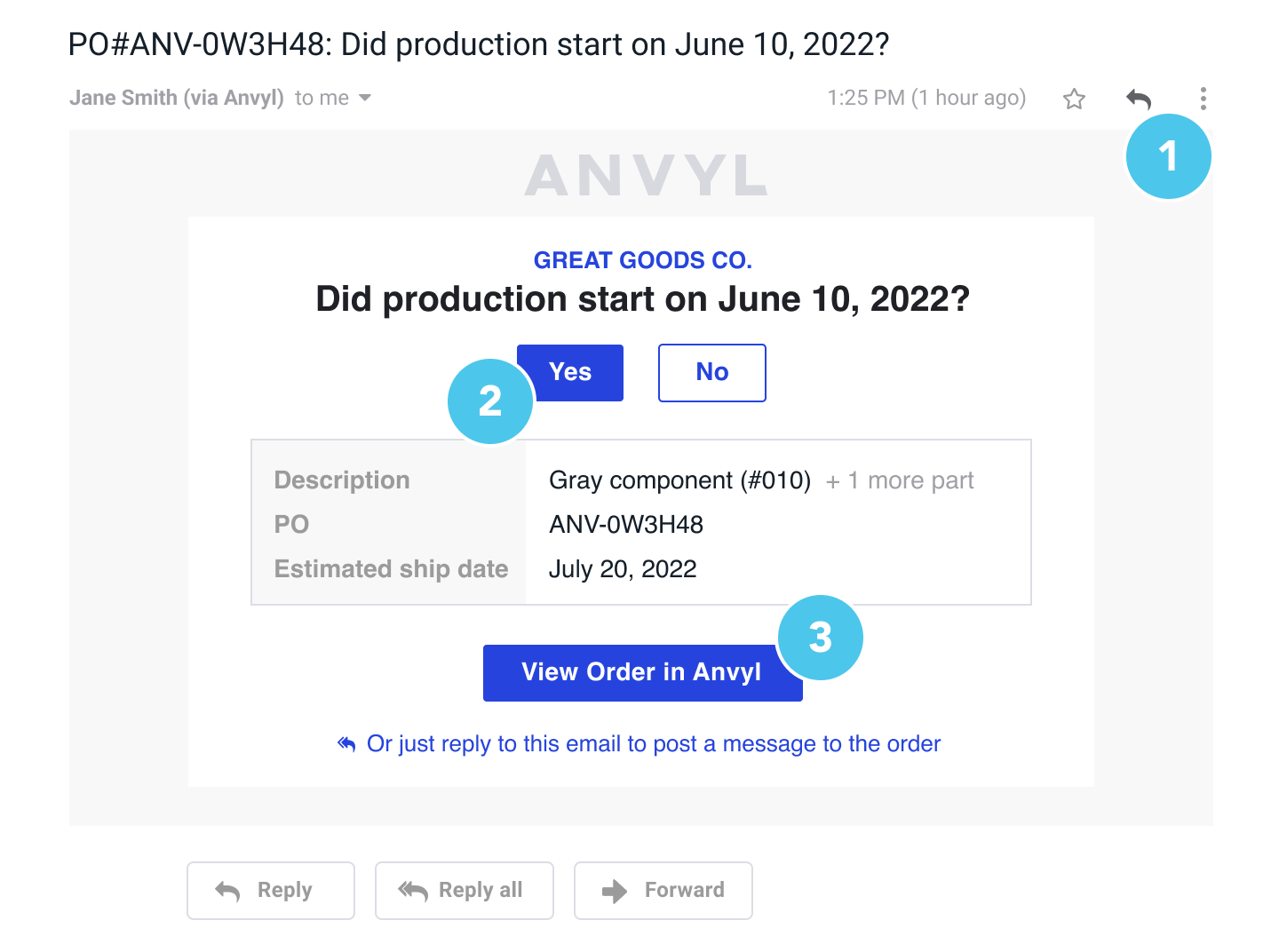The height and width of the screenshot is (952, 1279).
Task: Click the Reply all button
Action: tap(465, 891)
